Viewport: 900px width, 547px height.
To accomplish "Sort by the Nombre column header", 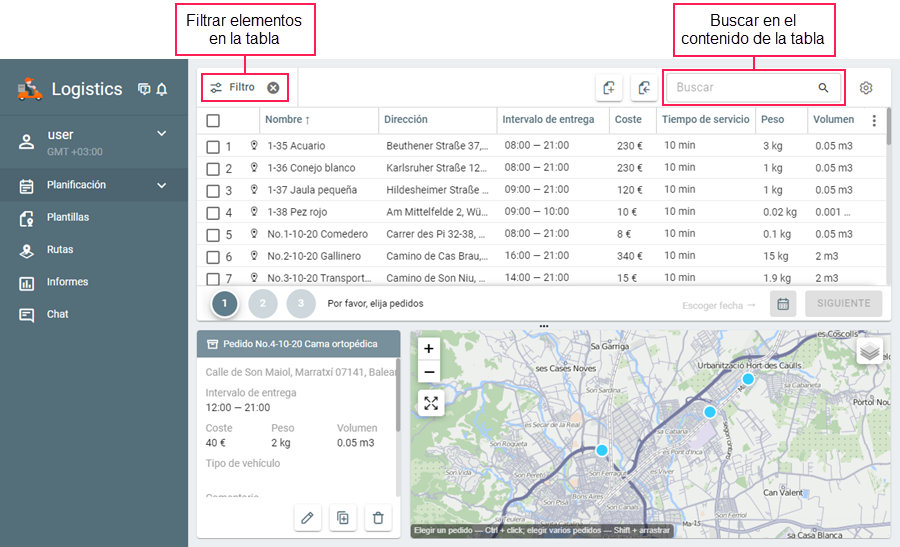I will tap(287, 119).
